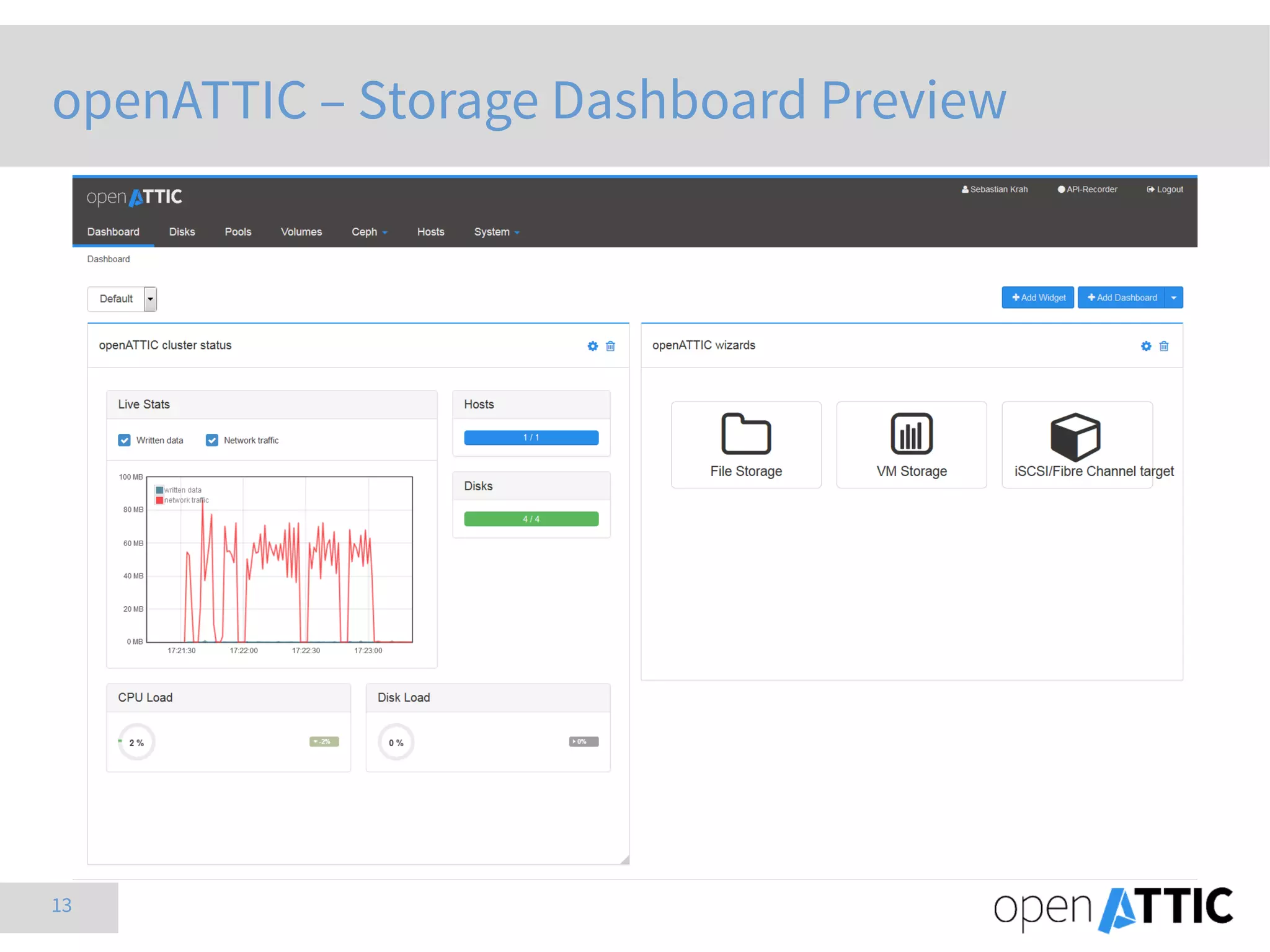The width and height of the screenshot is (1270, 952).
Task: Open the Pools tab
Action: (238, 232)
